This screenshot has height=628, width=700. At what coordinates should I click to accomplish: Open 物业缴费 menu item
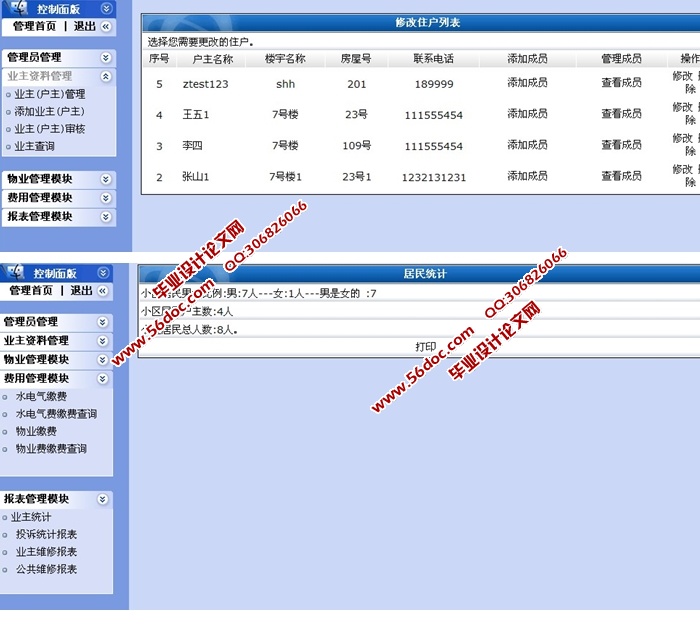(36, 432)
